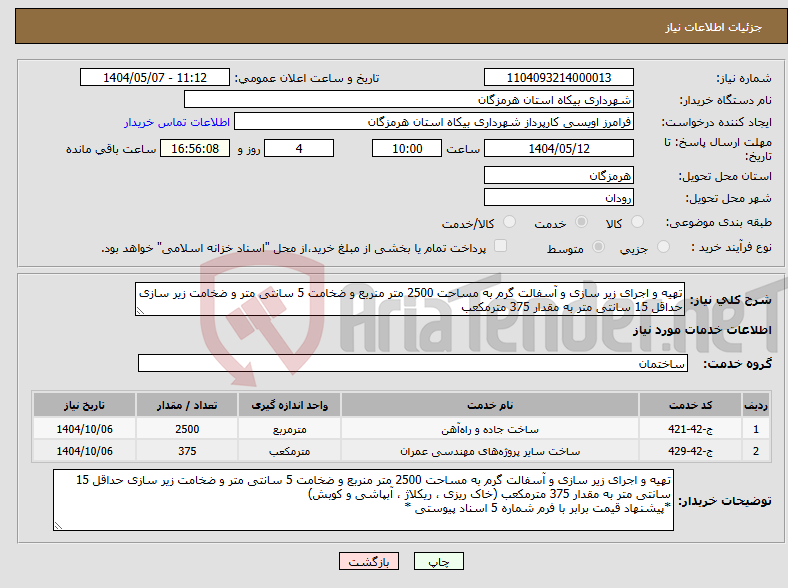Click the شماره نیاز field 1104093214000013
Viewport: 788px width, 588px height.
point(558,77)
